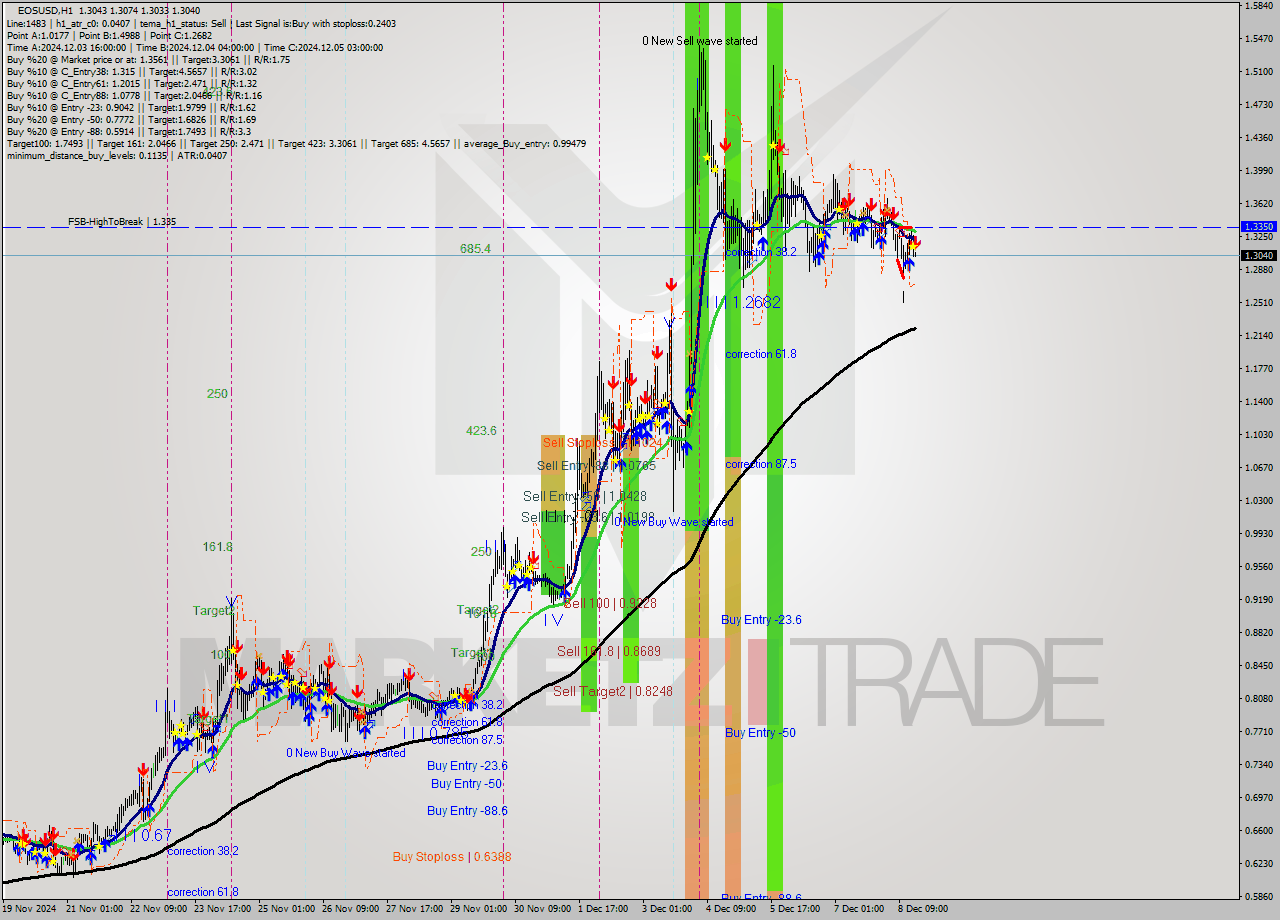1280x920 pixels.
Task: Click the '0 New Sell wave started' label
Action: tap(700, 41)
